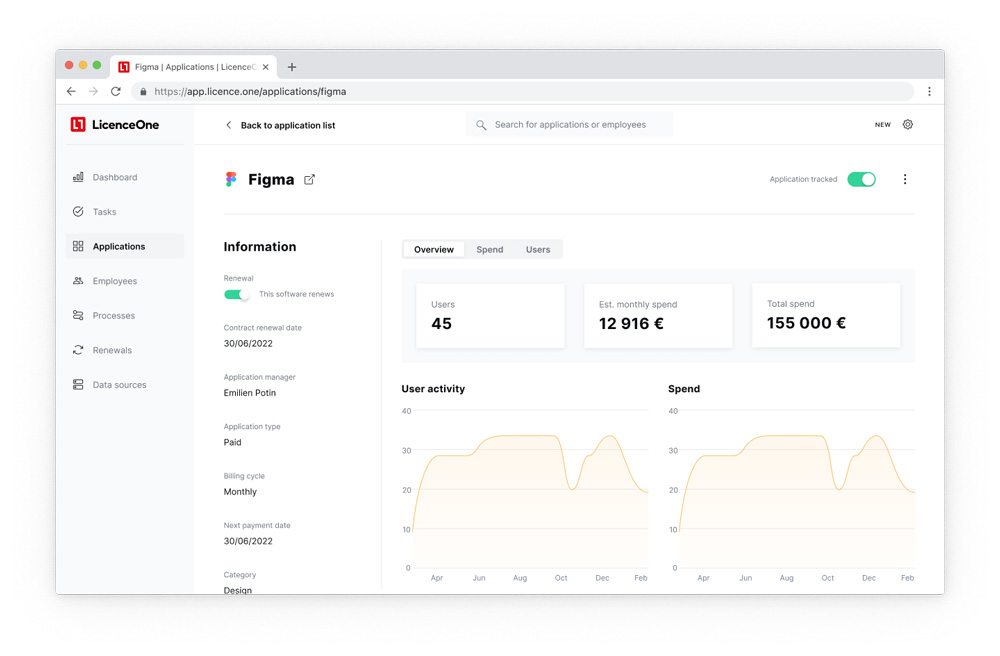Click the browser back arrow
The width and height of the screenshot is (1000, 656).
tap(71, 91)
